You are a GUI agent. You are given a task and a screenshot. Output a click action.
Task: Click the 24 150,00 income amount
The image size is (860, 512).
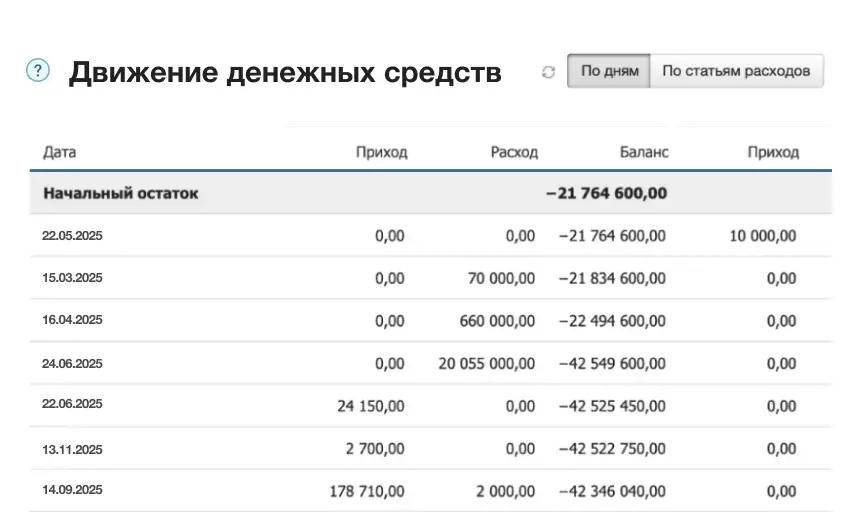371,406
